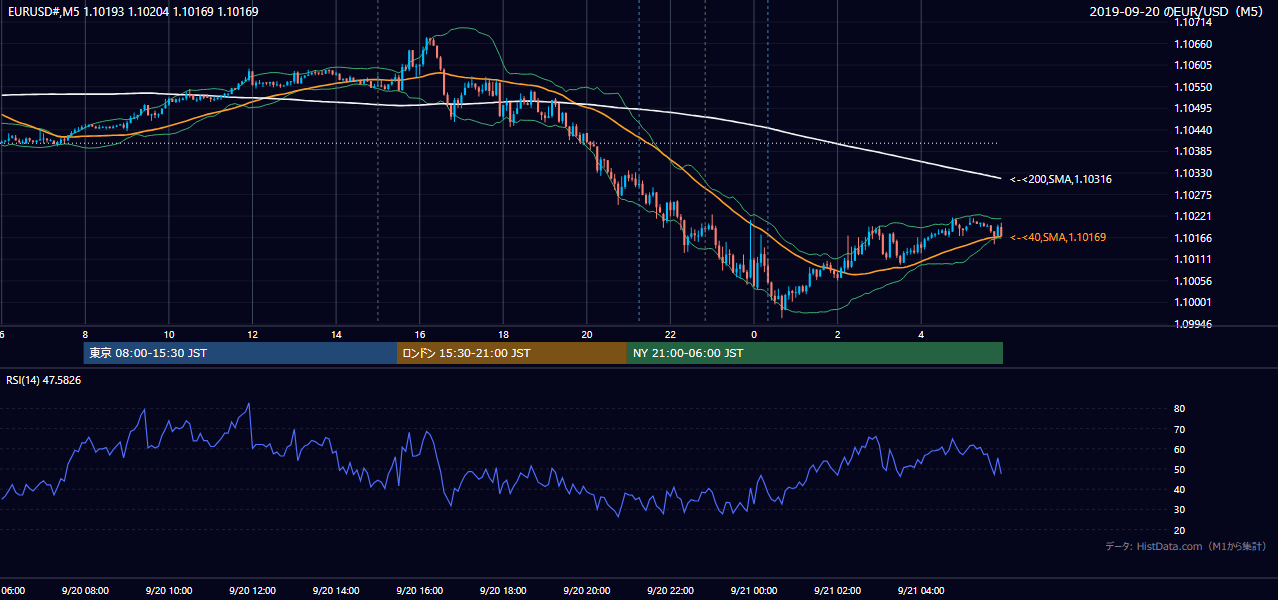Click RSI scale value 50
The width and height of the screenshot is (1278, 600).
coord(1180,469)
